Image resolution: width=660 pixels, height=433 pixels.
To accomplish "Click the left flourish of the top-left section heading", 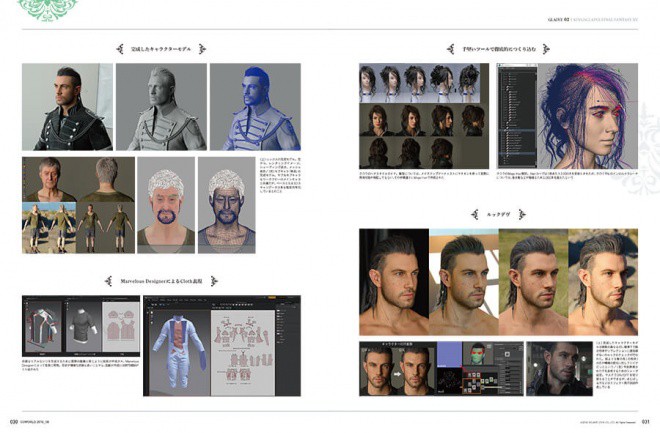I will point(120,49).
